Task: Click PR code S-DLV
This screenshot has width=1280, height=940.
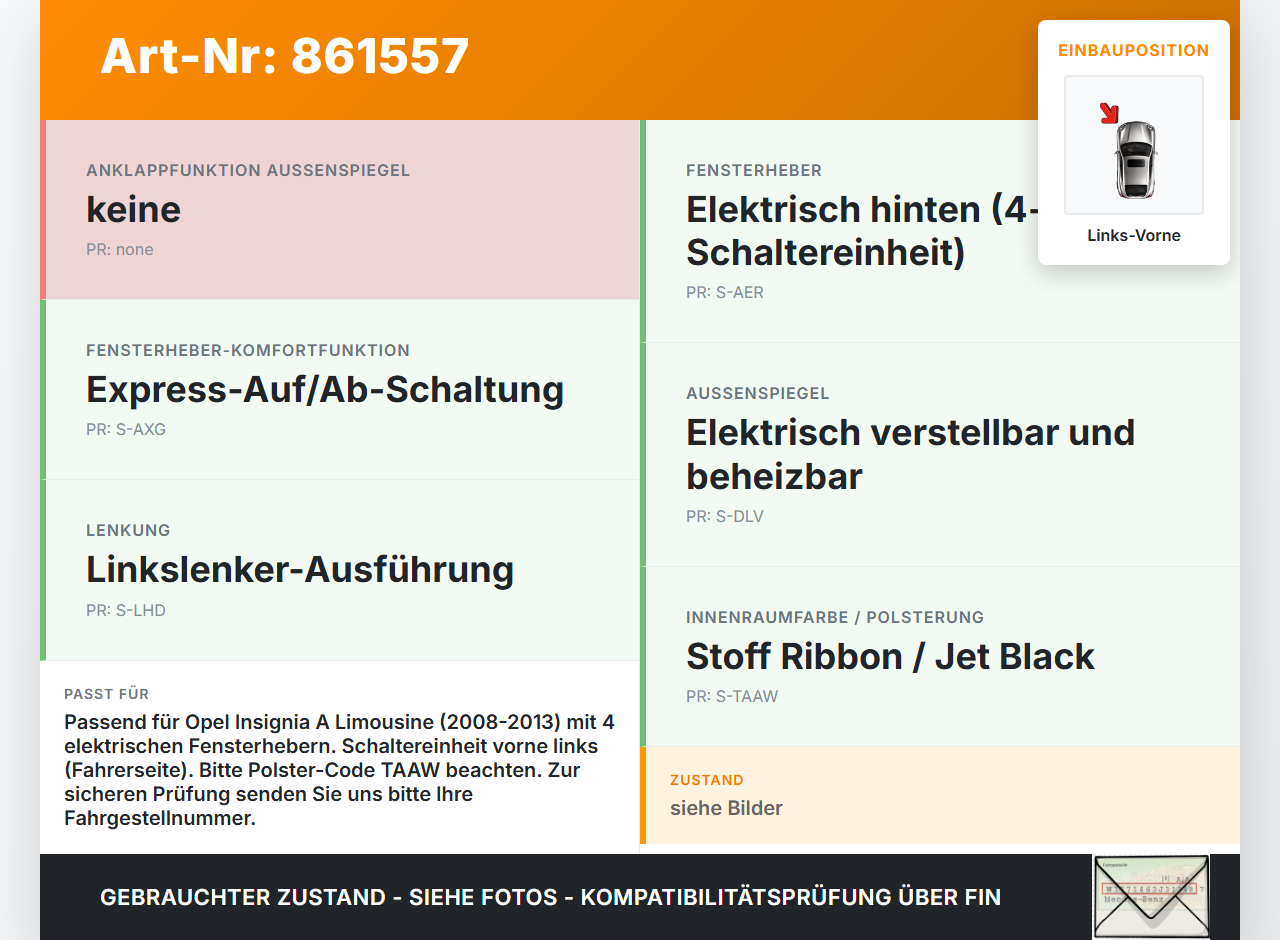Action: tap(725, 516)
